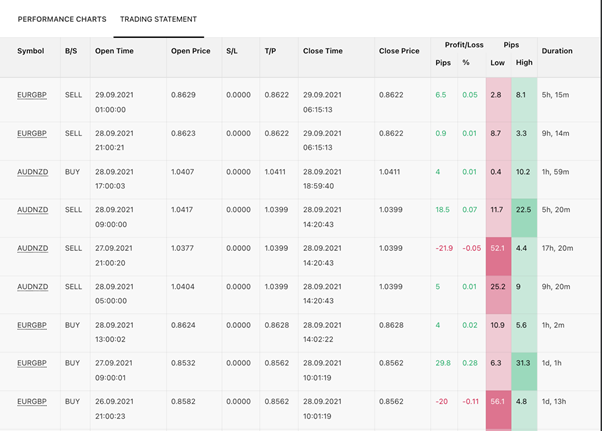Click the AUDNZD link with 18.5 pips profit

(32, 210)
